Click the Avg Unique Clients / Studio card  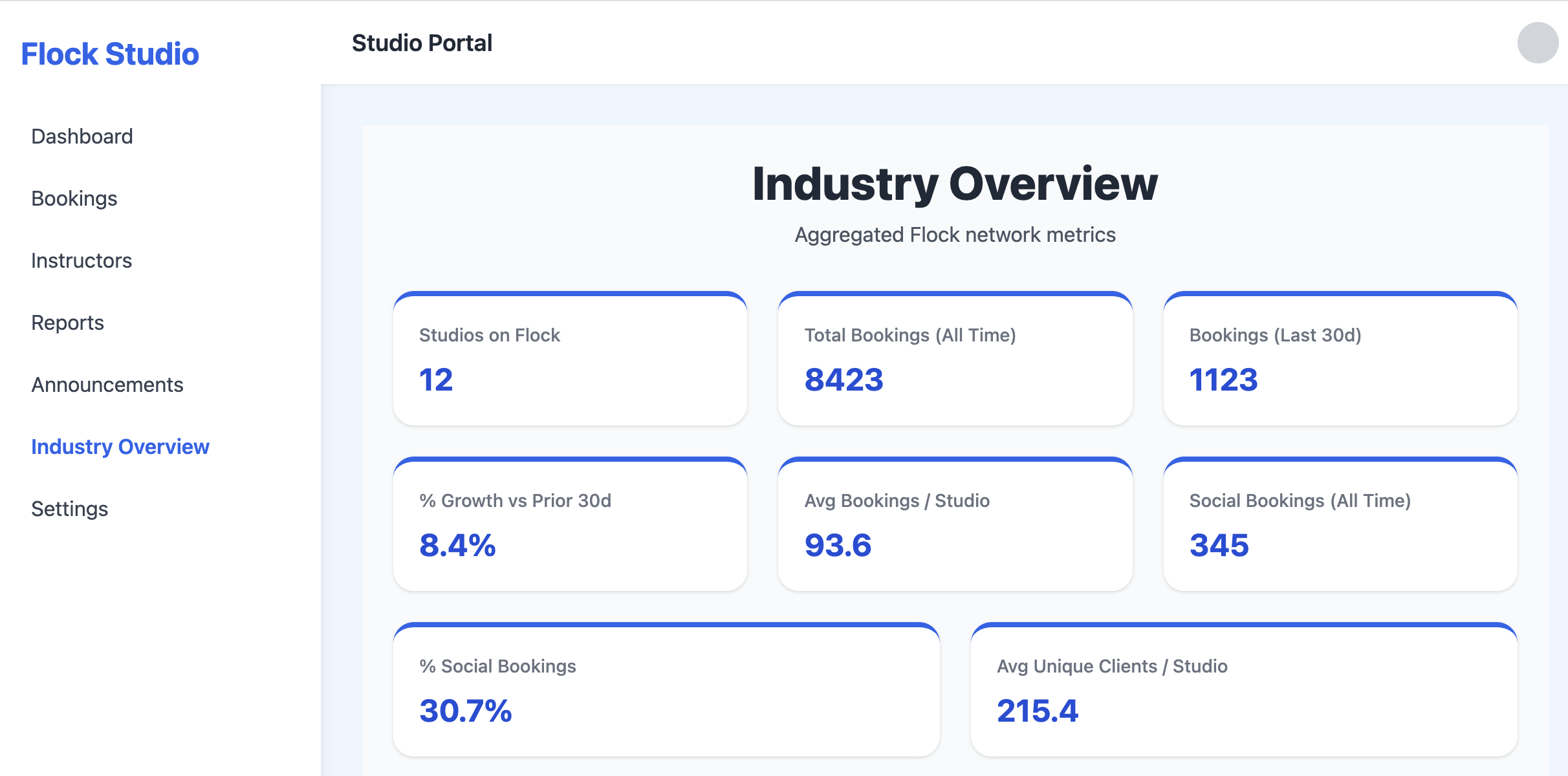[x=1244, y=689]
